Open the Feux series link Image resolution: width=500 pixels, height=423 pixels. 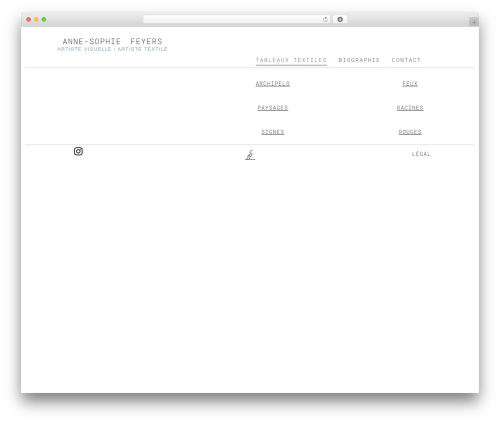(x=410, y=84)
